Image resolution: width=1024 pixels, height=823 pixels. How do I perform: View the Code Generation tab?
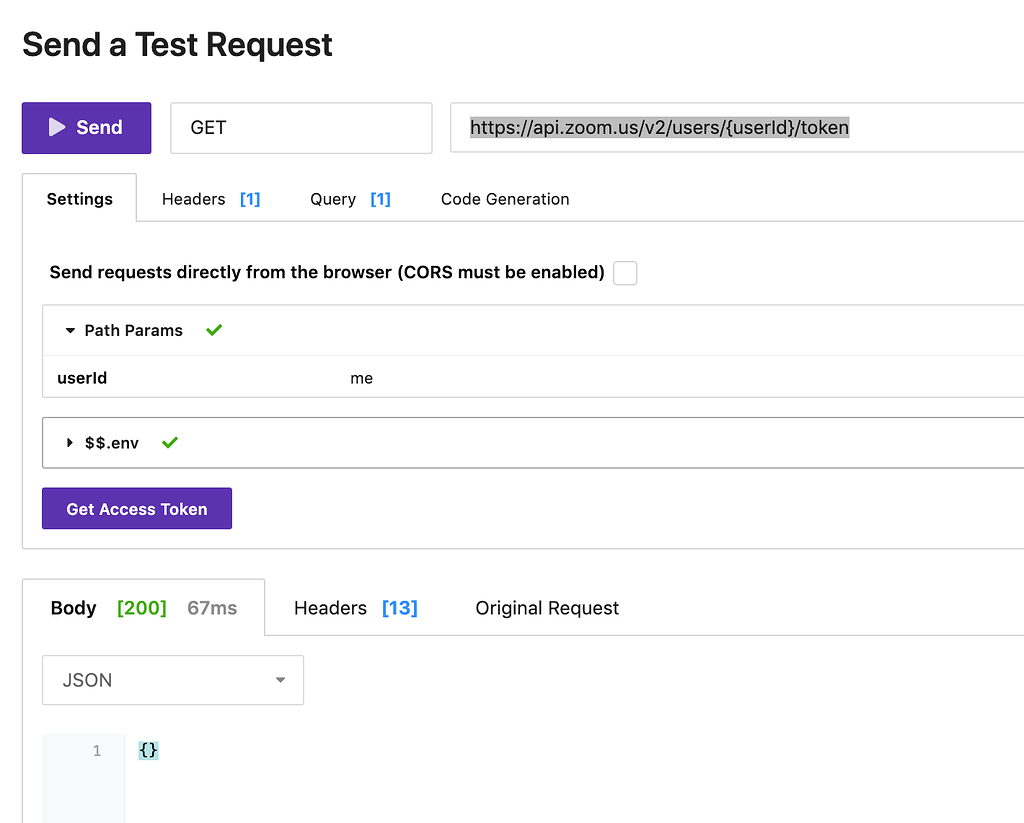click(504, 198)
